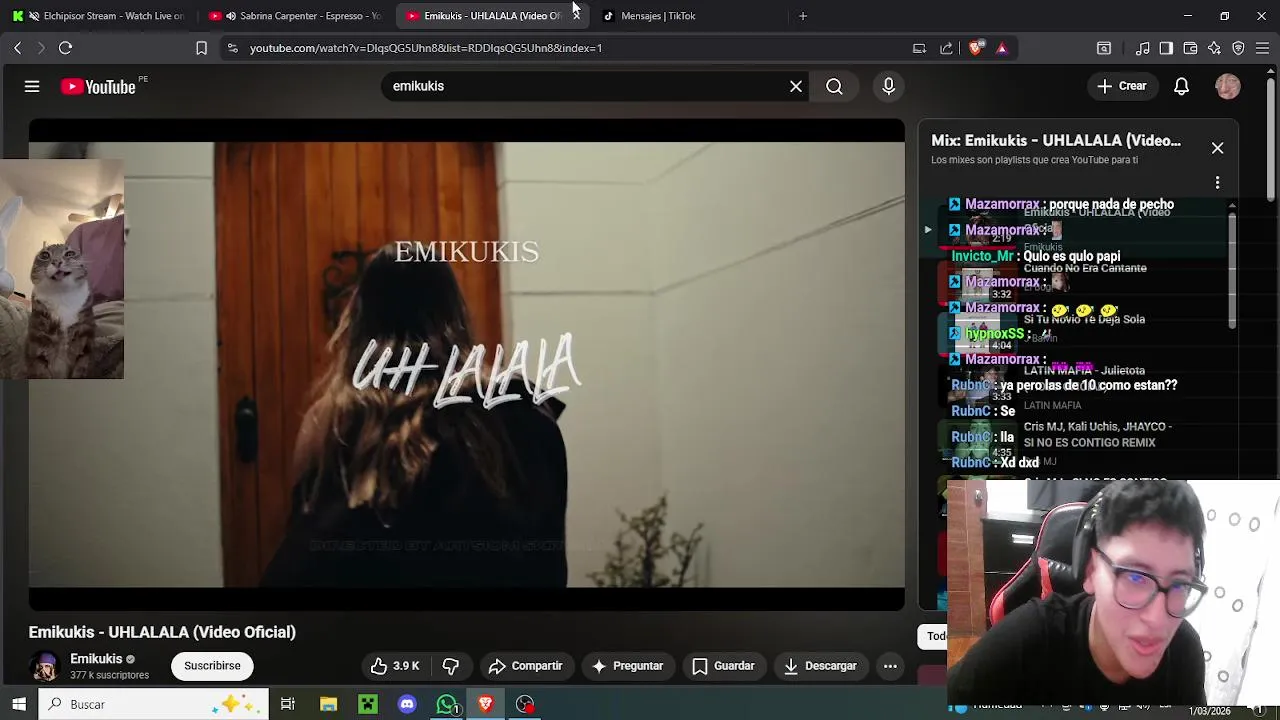This screenshot has width=1280, height=720.
Task: Open the Brave Wallet icon
Action: point(1190,48)
